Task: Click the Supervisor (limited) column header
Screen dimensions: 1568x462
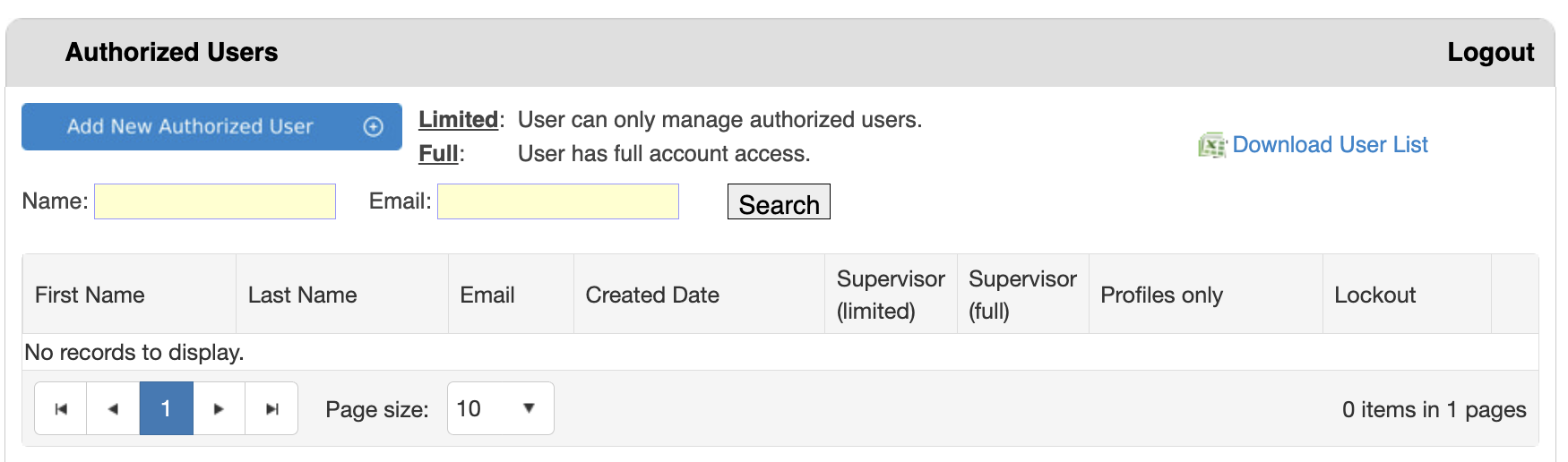Action: [891, 295]
